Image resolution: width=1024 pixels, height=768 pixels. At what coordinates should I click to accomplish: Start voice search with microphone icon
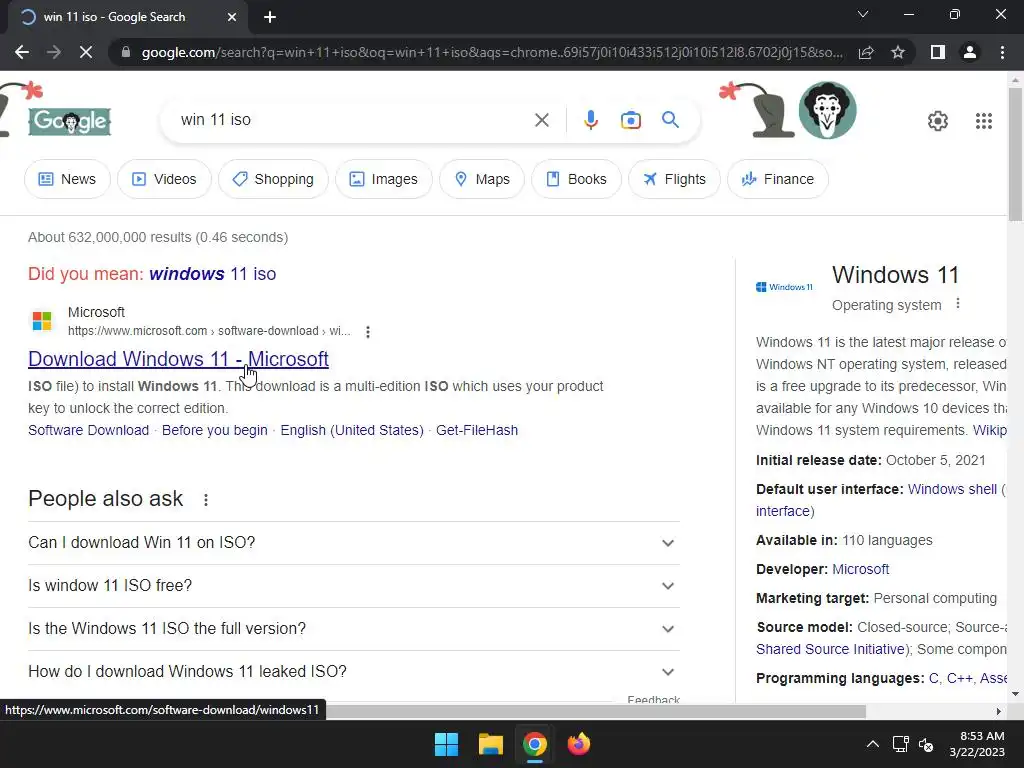pos(591,120)
